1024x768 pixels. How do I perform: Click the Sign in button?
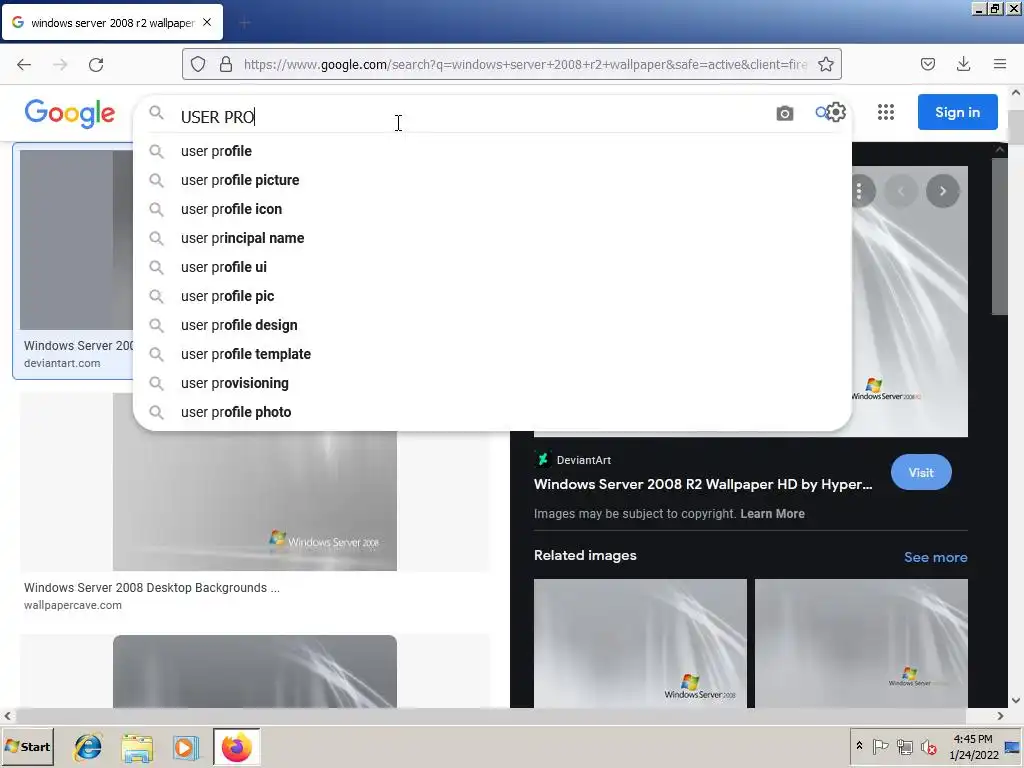[957, 112]
